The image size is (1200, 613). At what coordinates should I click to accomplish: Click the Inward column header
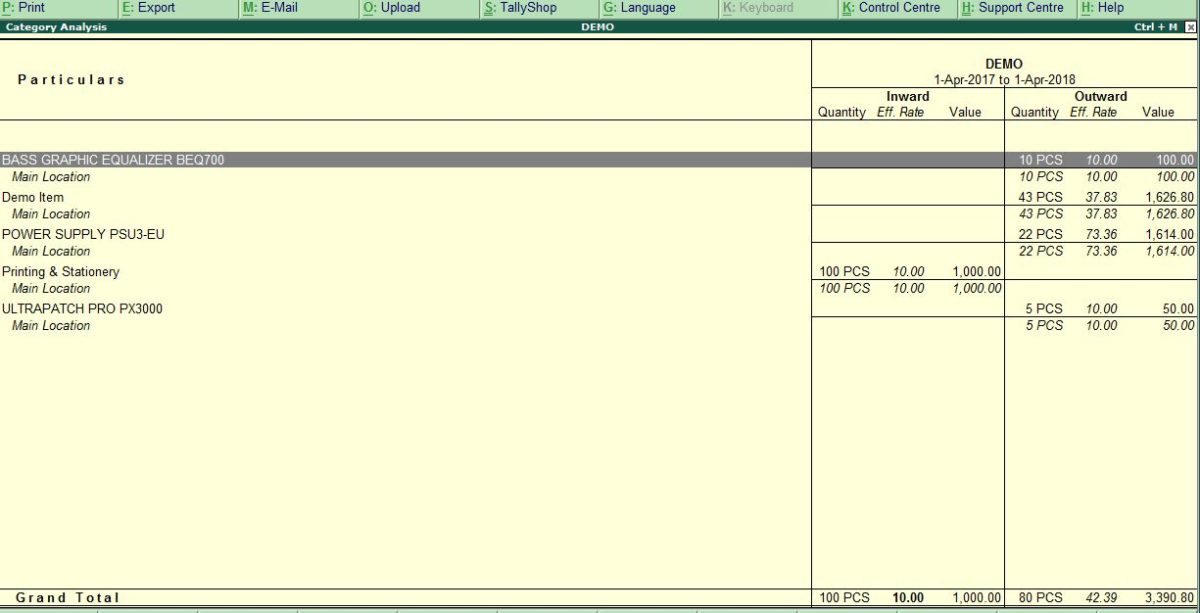908,96
